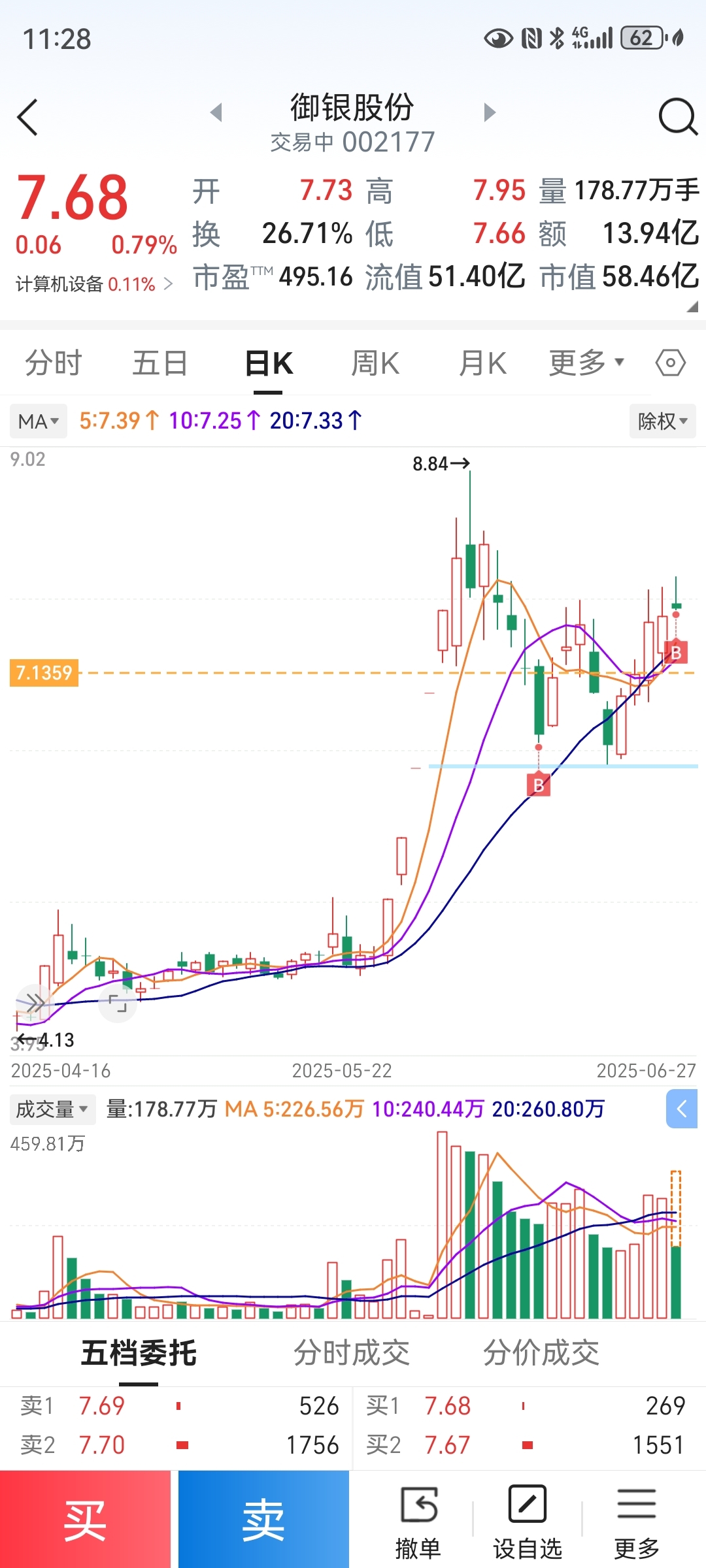Open 计算机设备 sector link

[x=94, y=284]
